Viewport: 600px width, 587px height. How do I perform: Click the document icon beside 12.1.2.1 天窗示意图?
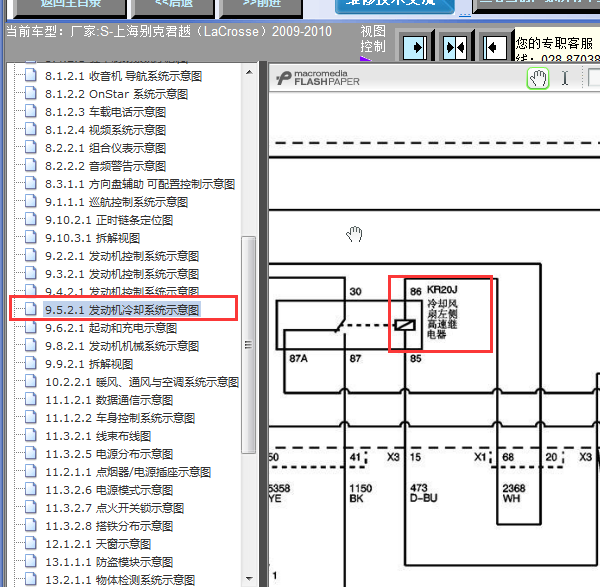point(31,543)
